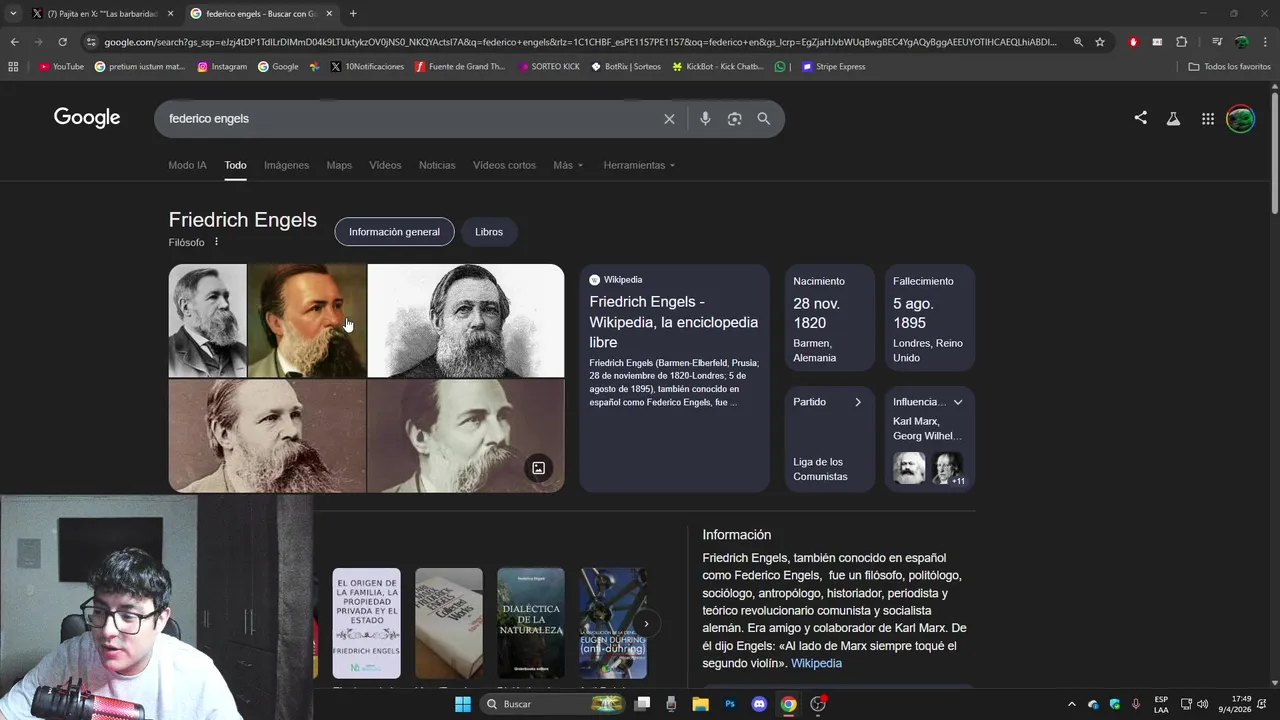The width and height of the screenshot is (1280, 720).
Task: Open the Chrome zoom magnifier in address bar
Action: (1078, 42)
